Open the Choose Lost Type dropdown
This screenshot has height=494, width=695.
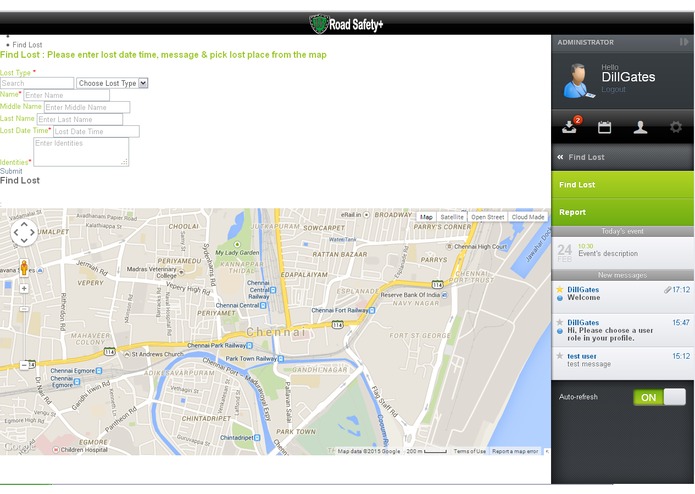click(112, 83)
